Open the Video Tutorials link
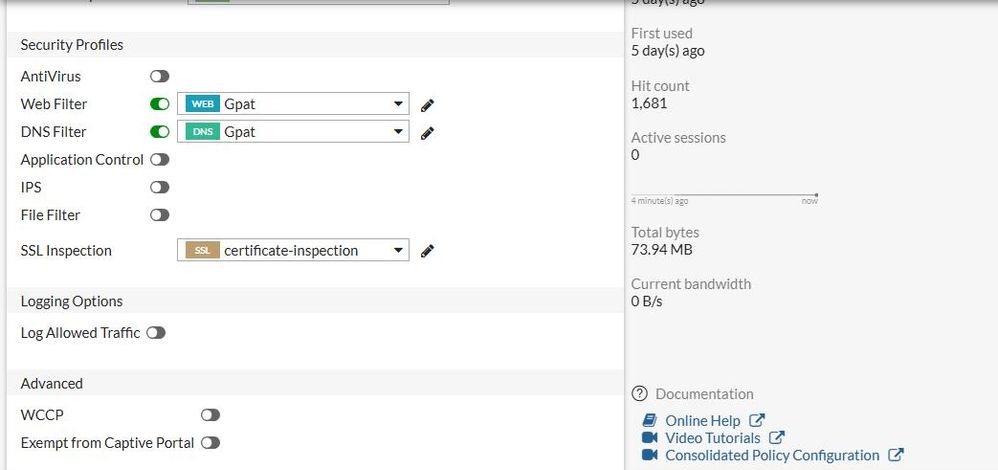998x470 pixels. pyautogui.click(x=712, y=438)
